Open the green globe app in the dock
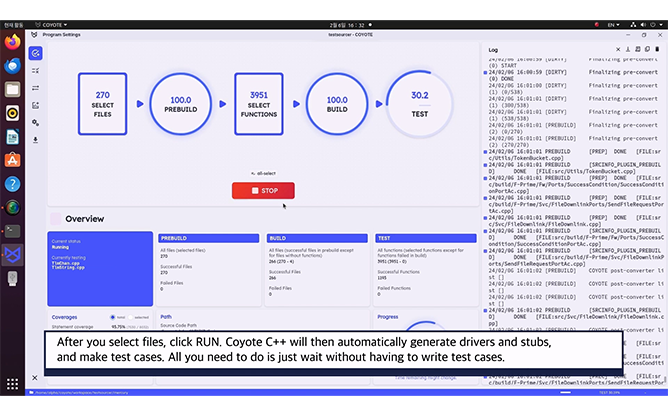 click(x=12, y=208)
